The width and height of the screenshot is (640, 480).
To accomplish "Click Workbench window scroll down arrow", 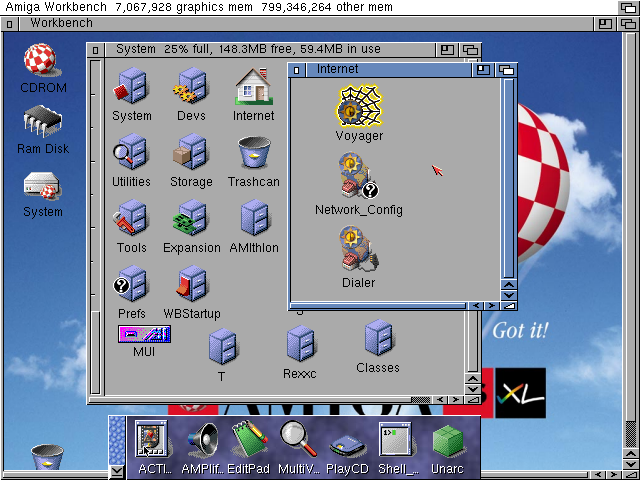I will (631, 464).
